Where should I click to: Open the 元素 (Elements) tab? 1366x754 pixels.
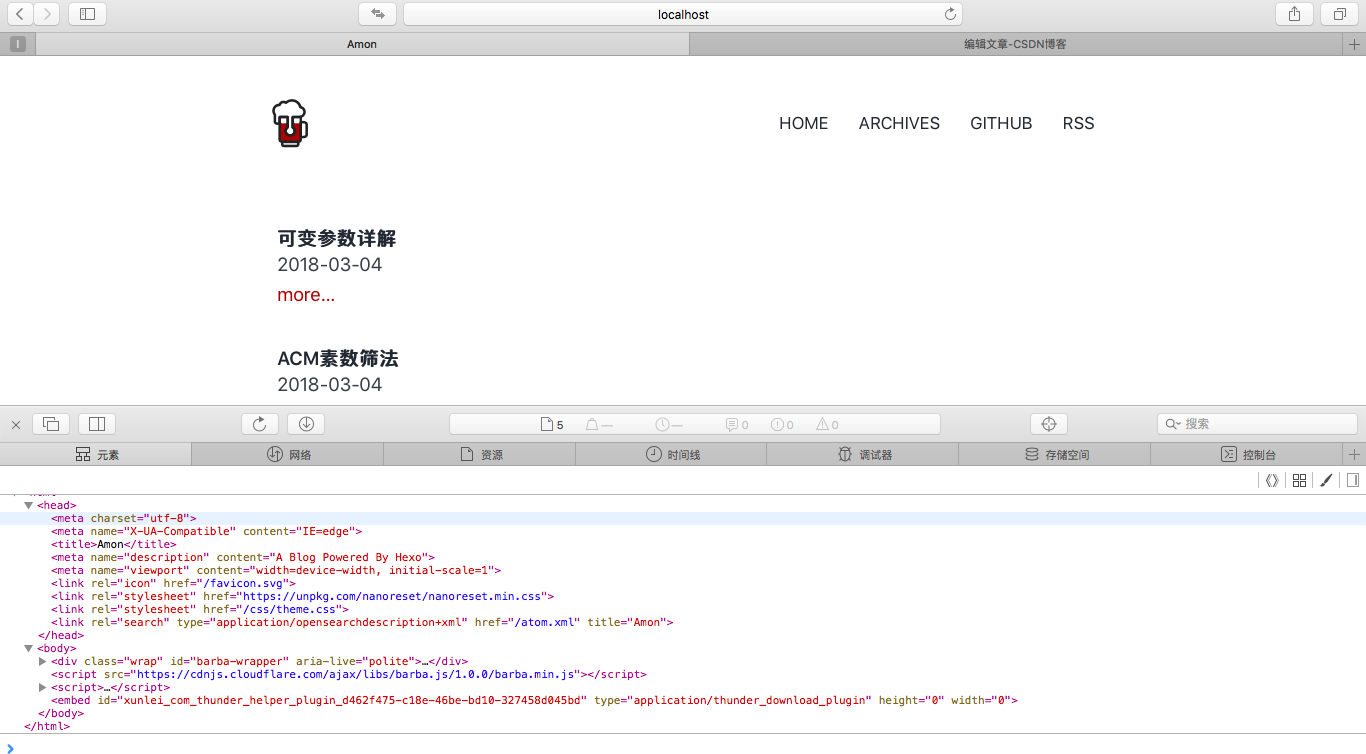click(x=96, y=454)
